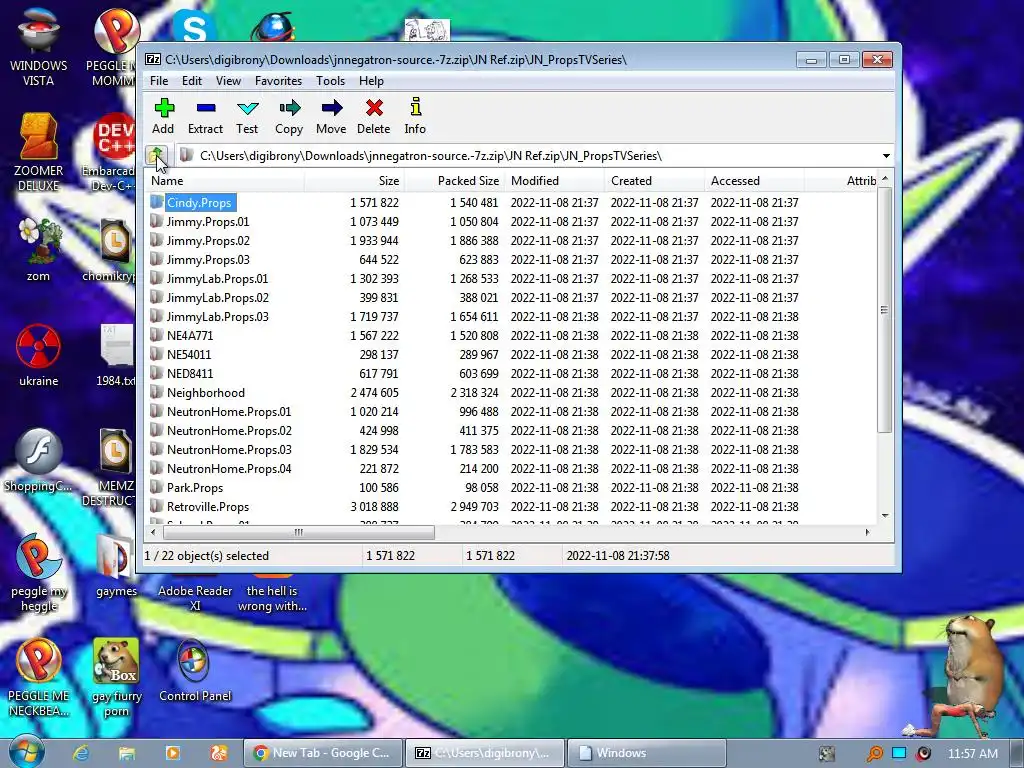The height and width of the screenshot is (768, 1024).
Task: Switch to Windows taskbar window
Action: [x=647, y=753]
